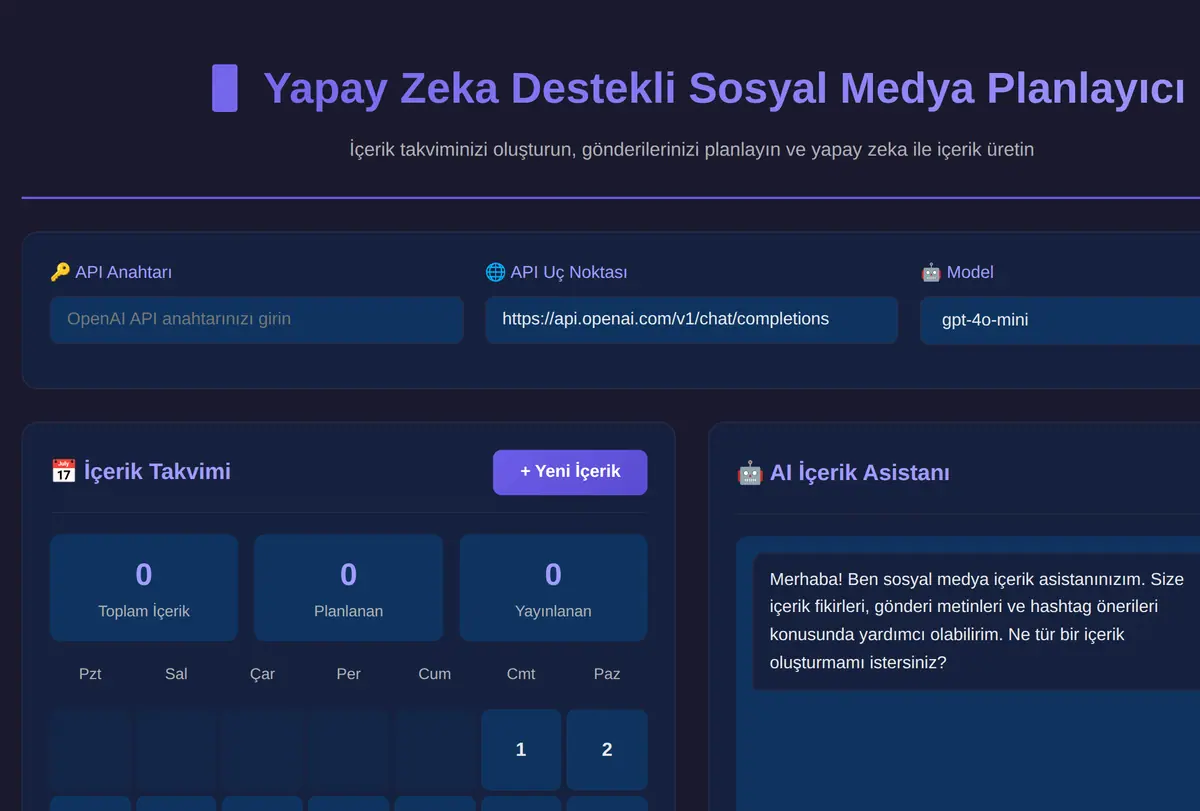Viewport: 1200px width, 811px height.
Task: Select calendar day 1
Action: tap(521, 750)
